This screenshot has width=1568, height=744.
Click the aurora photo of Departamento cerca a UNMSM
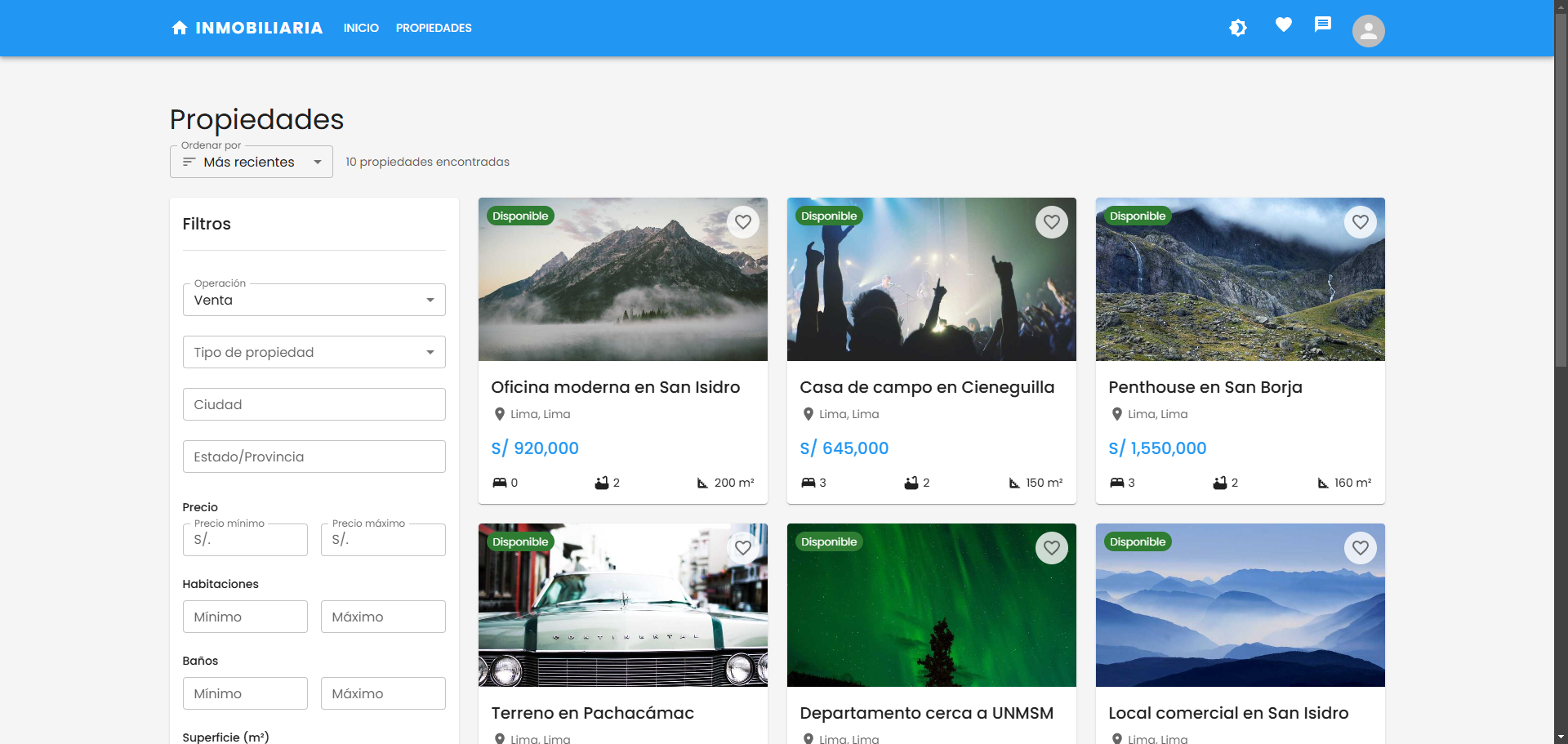point(932,605)
